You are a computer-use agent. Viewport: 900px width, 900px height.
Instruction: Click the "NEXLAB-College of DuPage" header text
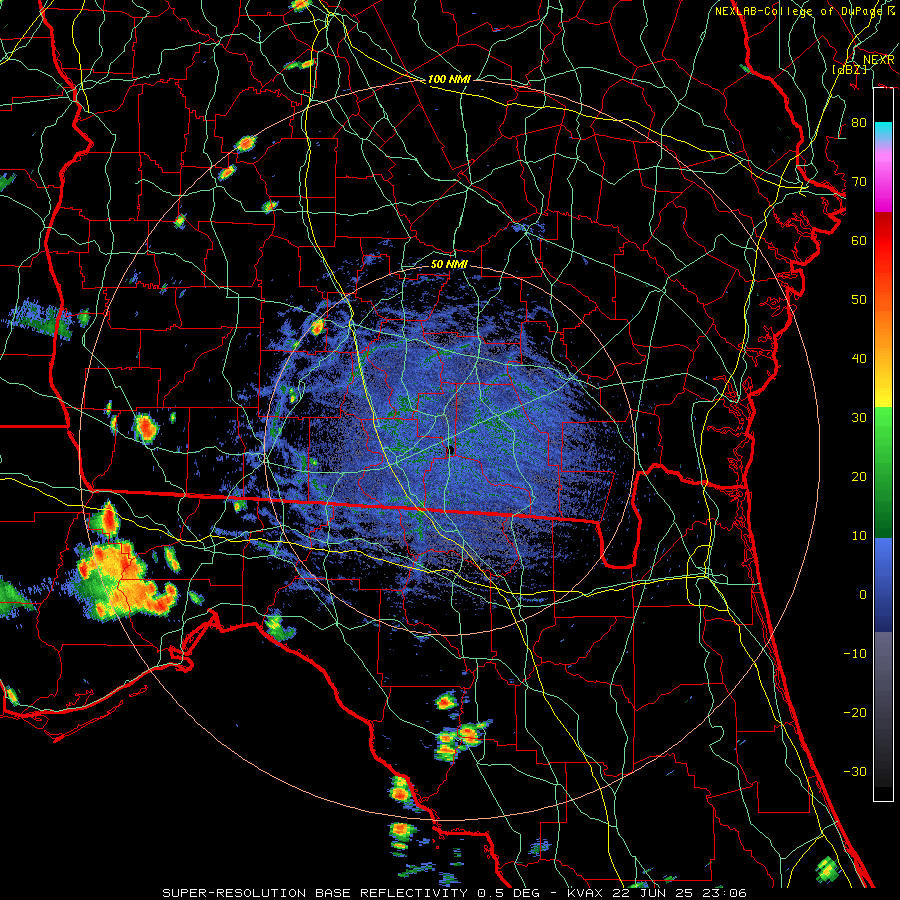coord(801,11)
